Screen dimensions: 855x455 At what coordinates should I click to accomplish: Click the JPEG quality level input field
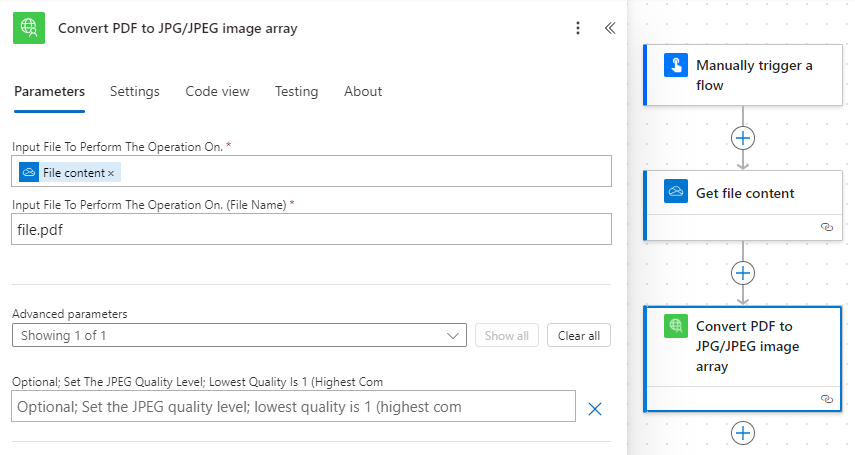click(293, 406)
